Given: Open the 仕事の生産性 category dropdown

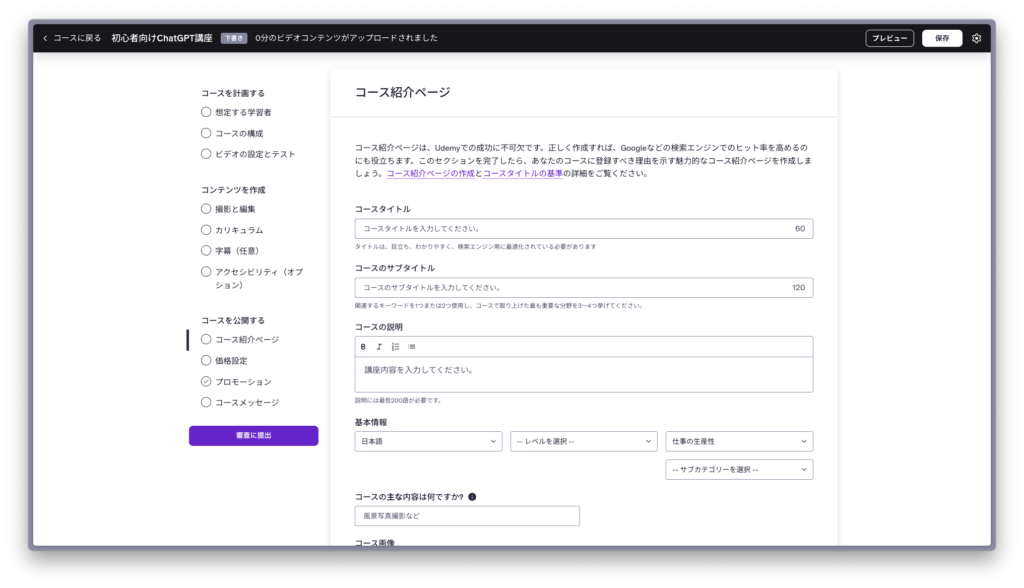Looking at the screenshot, I should pos(739,441).
